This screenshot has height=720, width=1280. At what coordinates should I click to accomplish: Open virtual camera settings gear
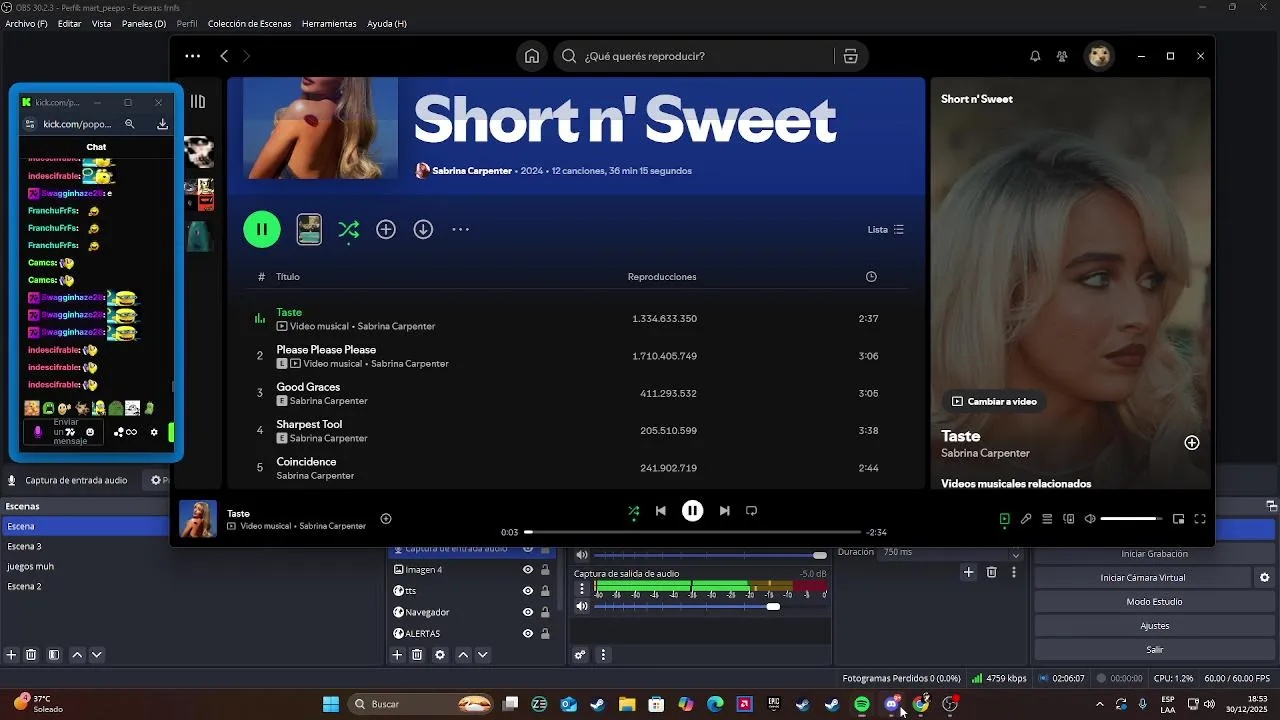(x=1265, y=578)
